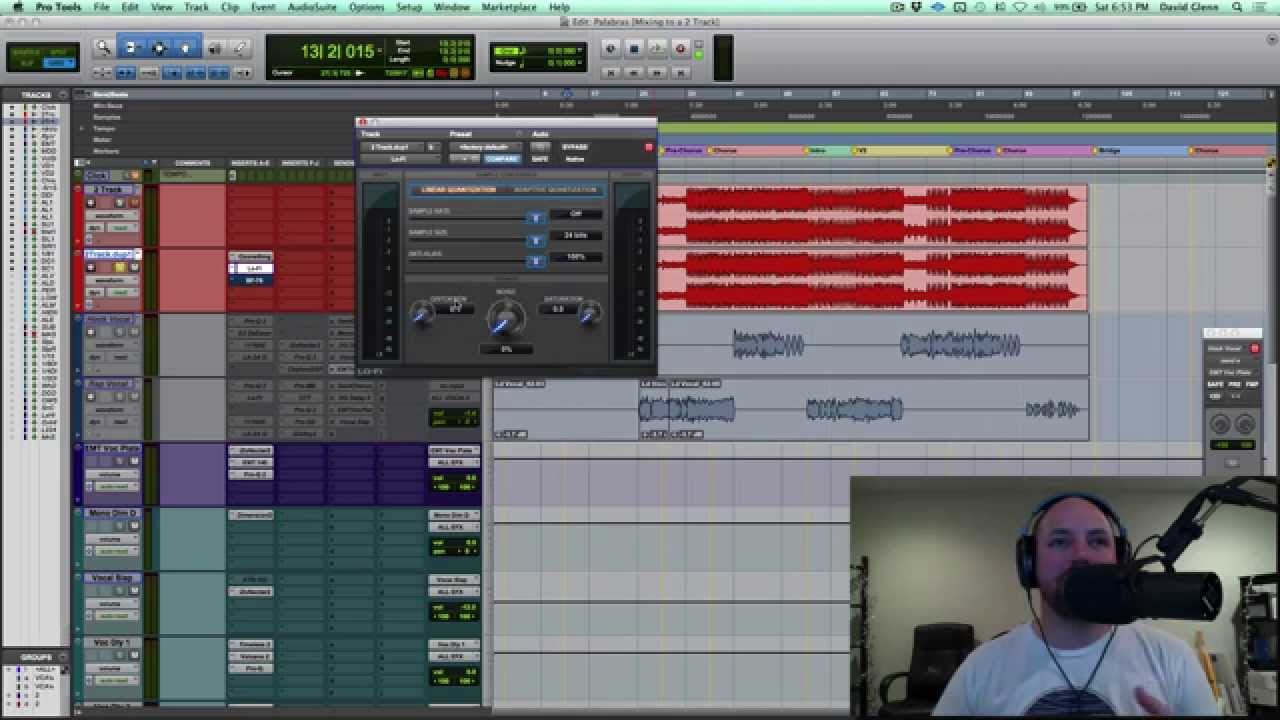This screenshot has height=720, width=1280.
Task: Click Return to Zero transport button
Action: tap(610, 72)
